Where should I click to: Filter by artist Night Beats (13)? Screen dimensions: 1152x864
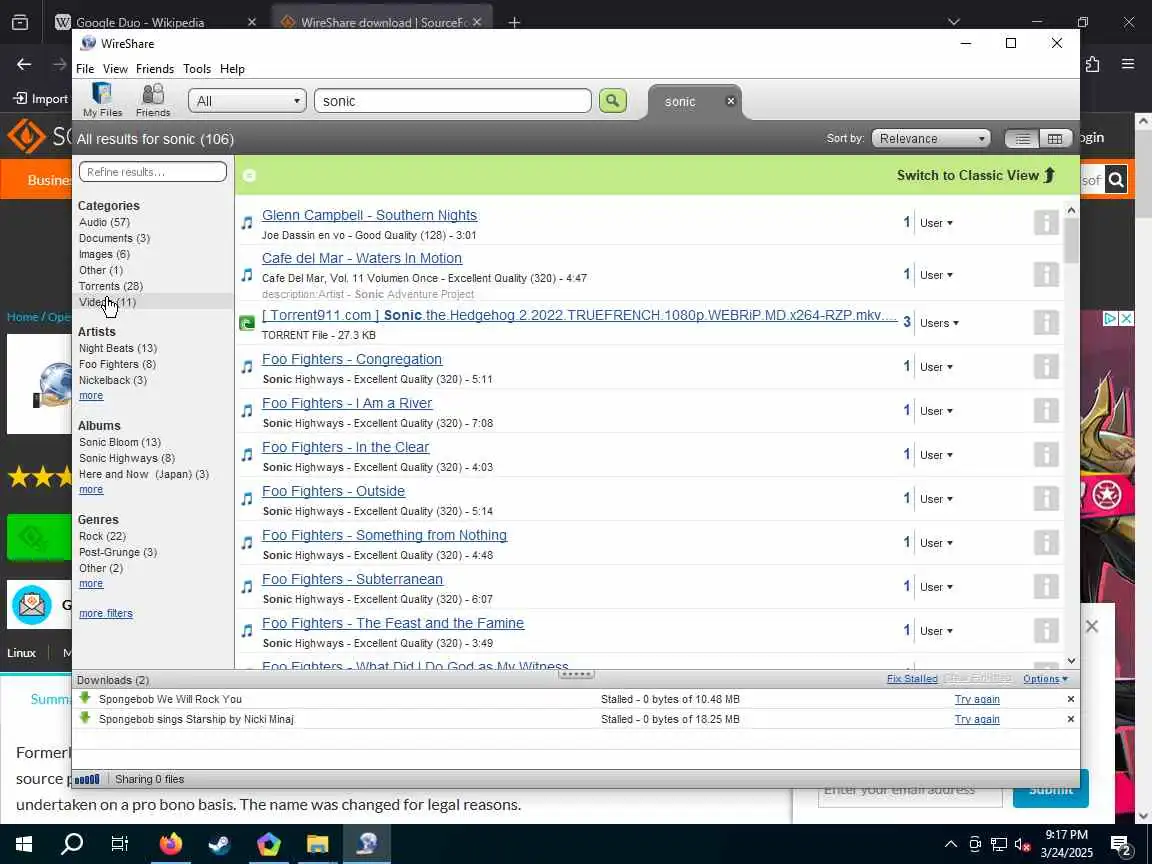118,348
